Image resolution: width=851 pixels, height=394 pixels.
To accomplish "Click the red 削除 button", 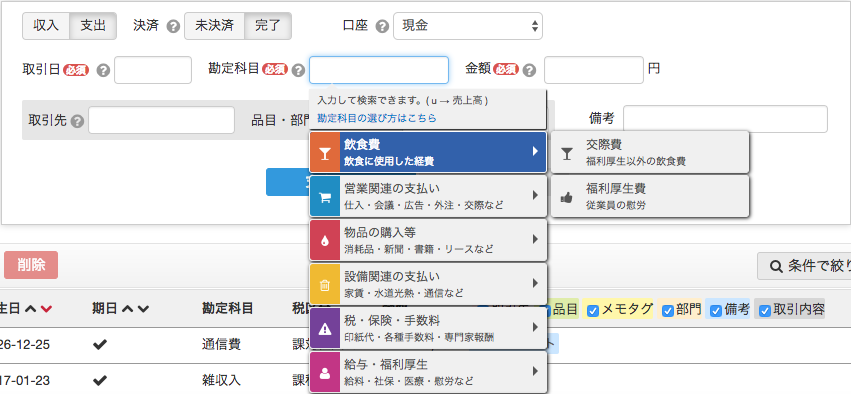I will tap(31, 265).
